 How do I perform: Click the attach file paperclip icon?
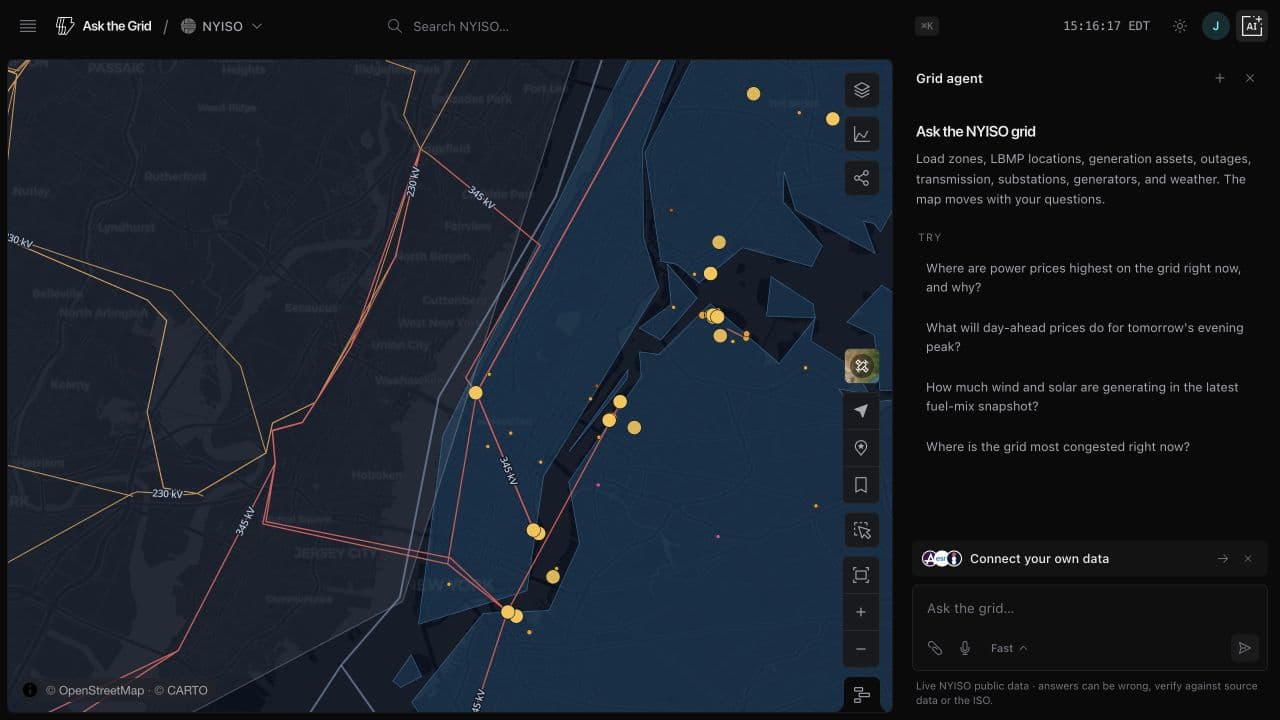934,648
